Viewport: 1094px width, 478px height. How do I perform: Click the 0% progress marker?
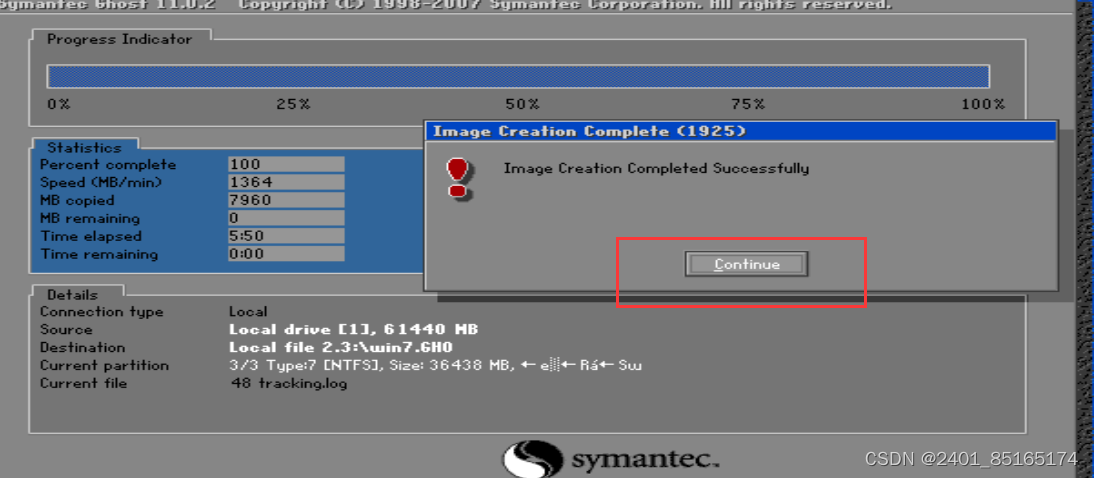(58, 104)
